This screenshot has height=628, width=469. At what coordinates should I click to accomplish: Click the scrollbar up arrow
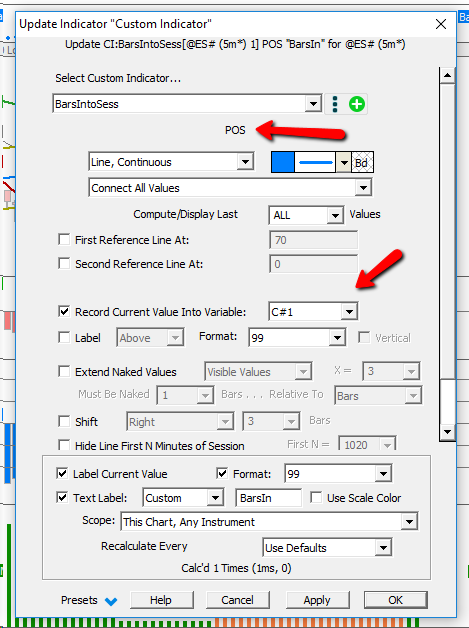(447, 75)
